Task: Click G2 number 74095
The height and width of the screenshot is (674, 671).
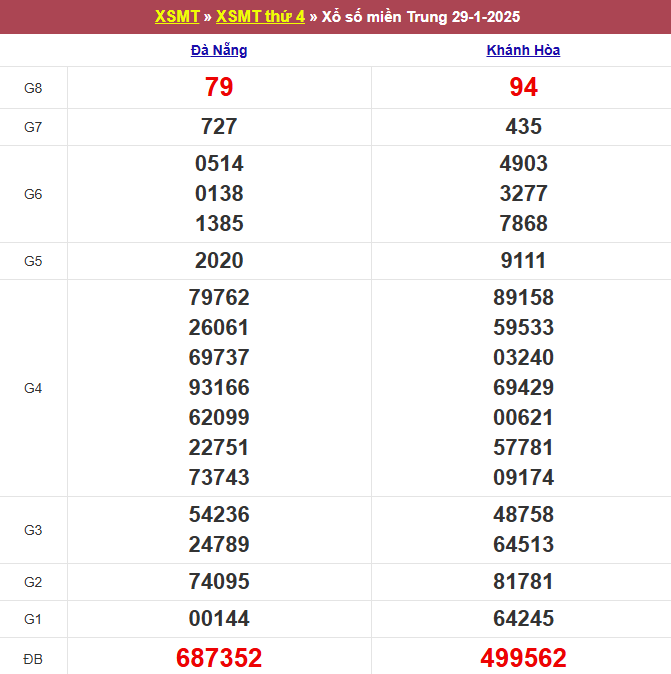Action: [x=219, y=582]
